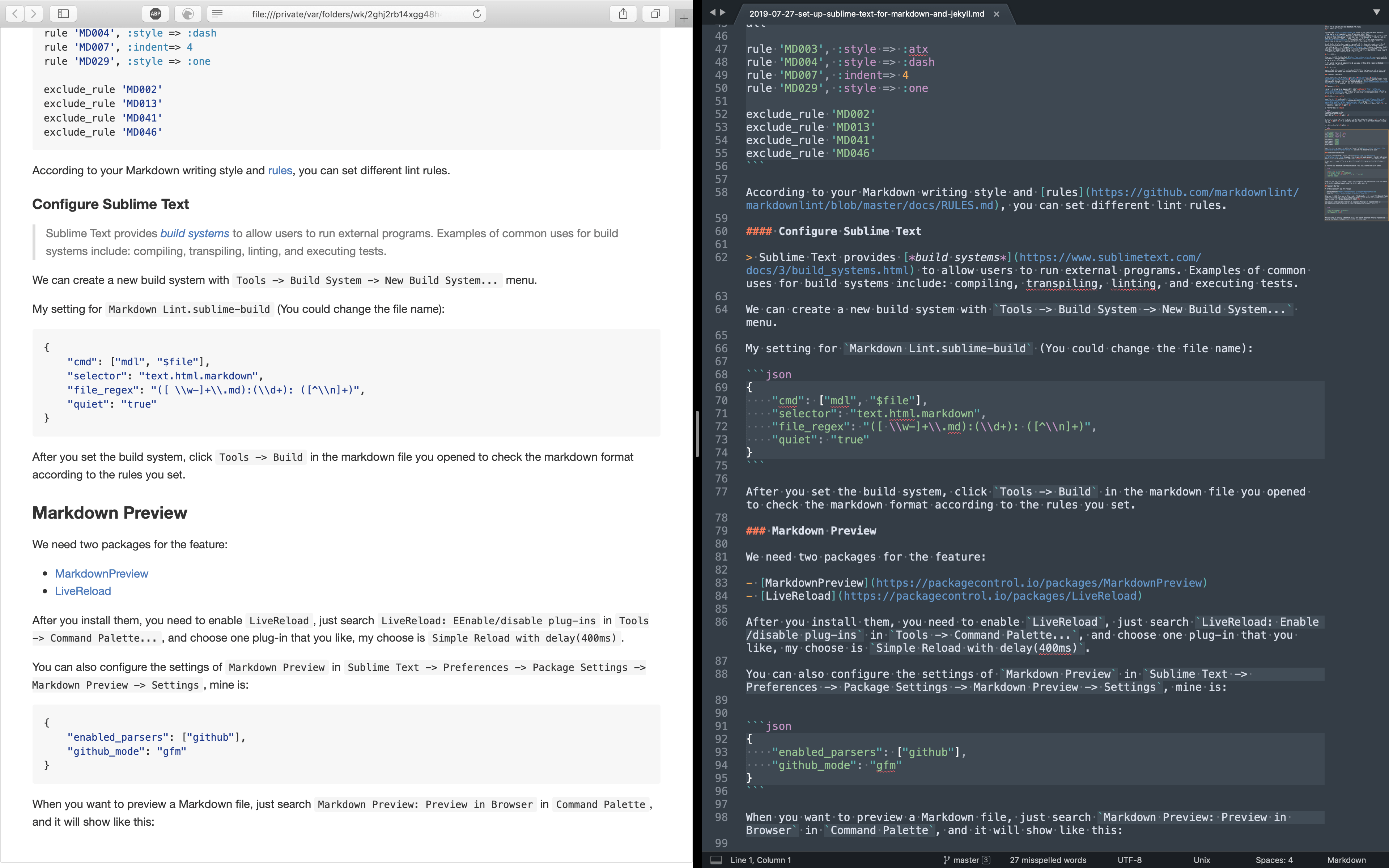
Task: Toggle the Safari sidebar
Action: click(x=64, y=14)
